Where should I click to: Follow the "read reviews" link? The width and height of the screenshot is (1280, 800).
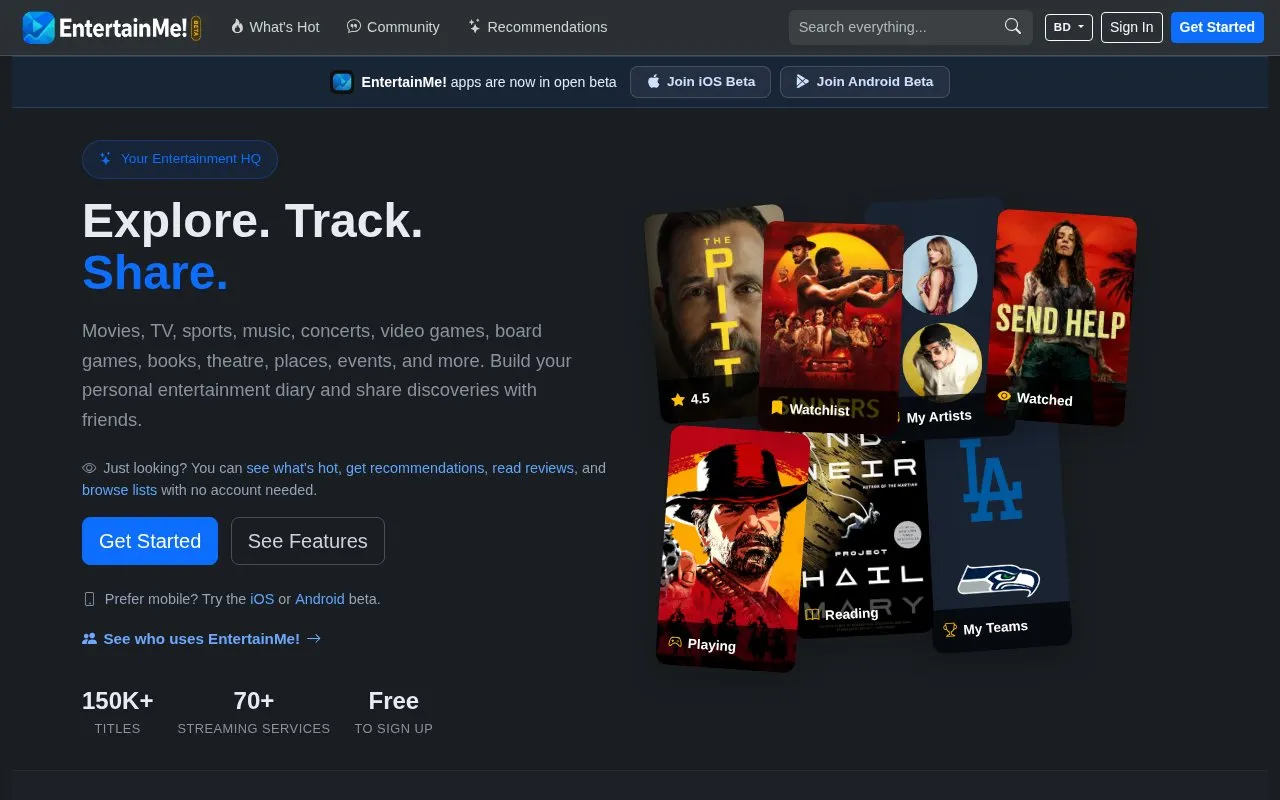pyautogui.click(x=533, y=468)
